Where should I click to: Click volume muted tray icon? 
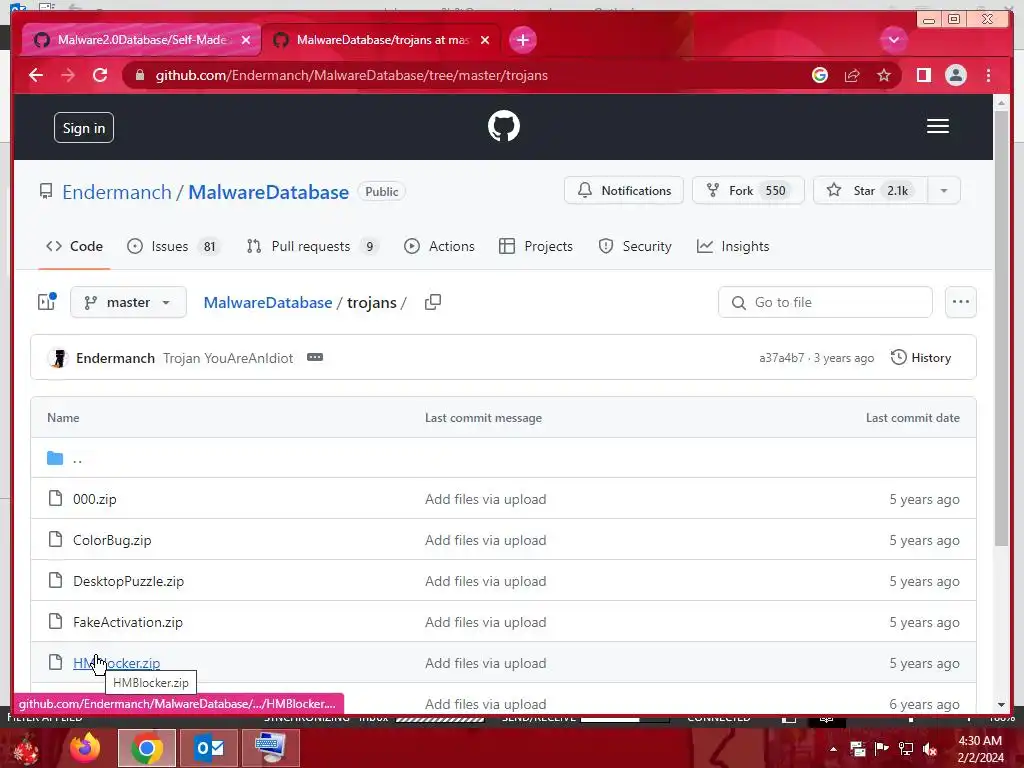930,749
